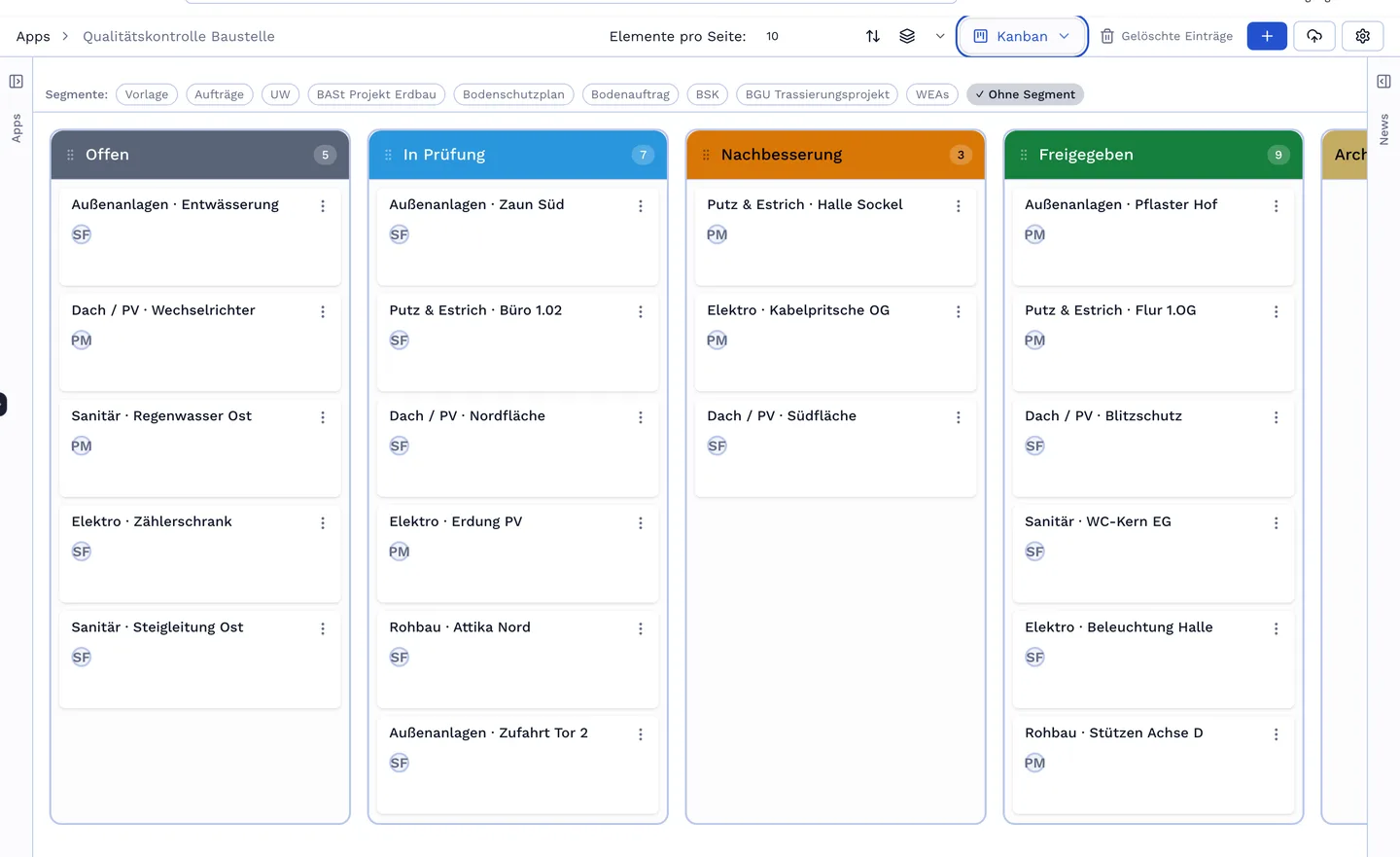Click Apps breadcrumb link
This screenshot has height=857, width=1400.
[x=33, y=36]
